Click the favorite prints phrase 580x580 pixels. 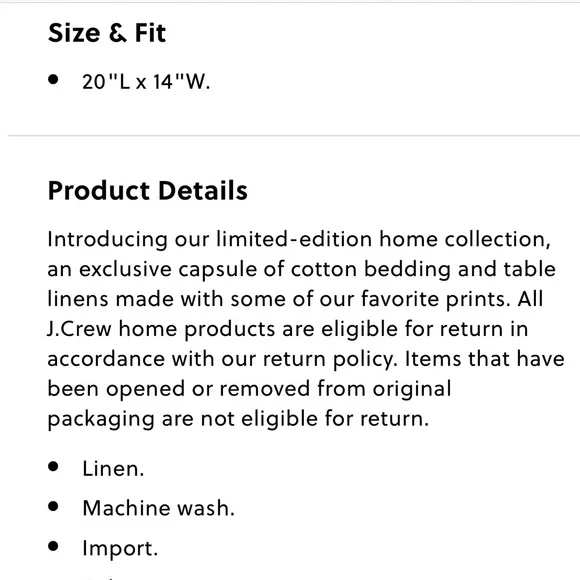pos(436,299)
